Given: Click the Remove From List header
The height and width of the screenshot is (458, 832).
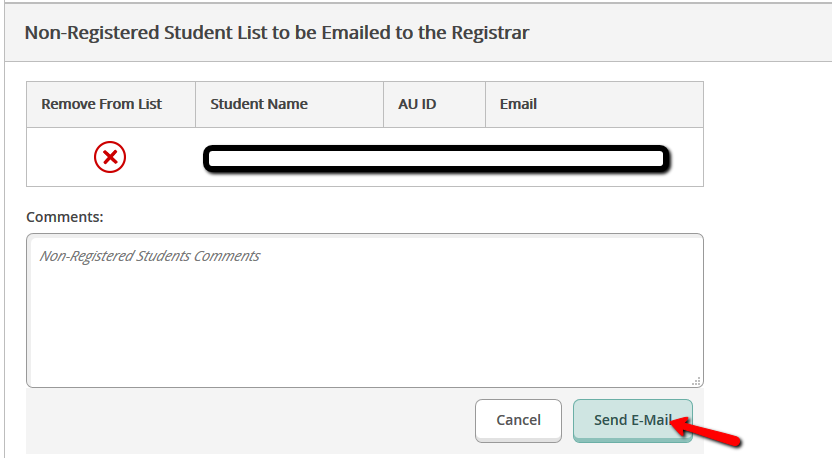Looking at the screenshot, I should 101,104.
